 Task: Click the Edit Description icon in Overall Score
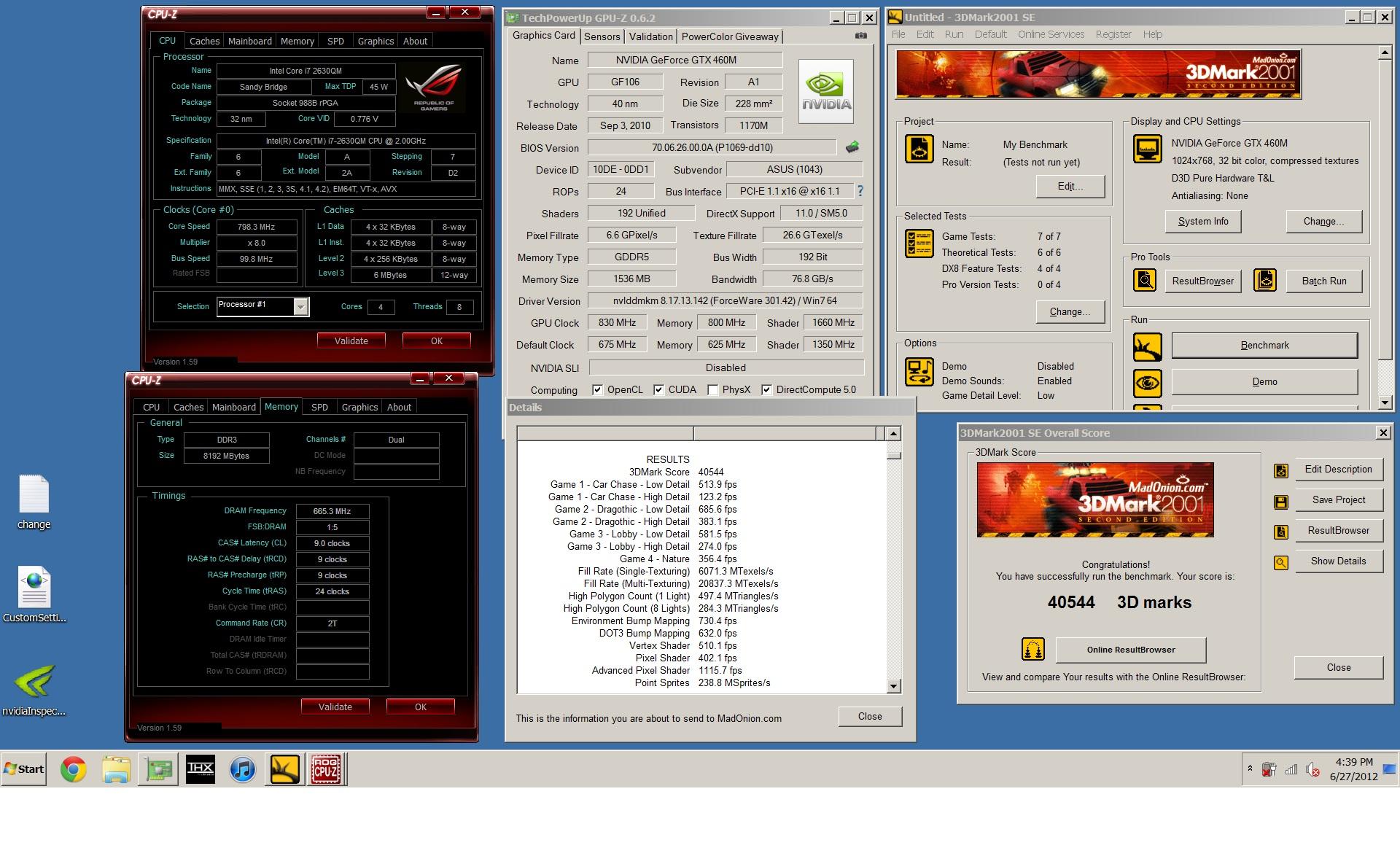[1281, 471]
